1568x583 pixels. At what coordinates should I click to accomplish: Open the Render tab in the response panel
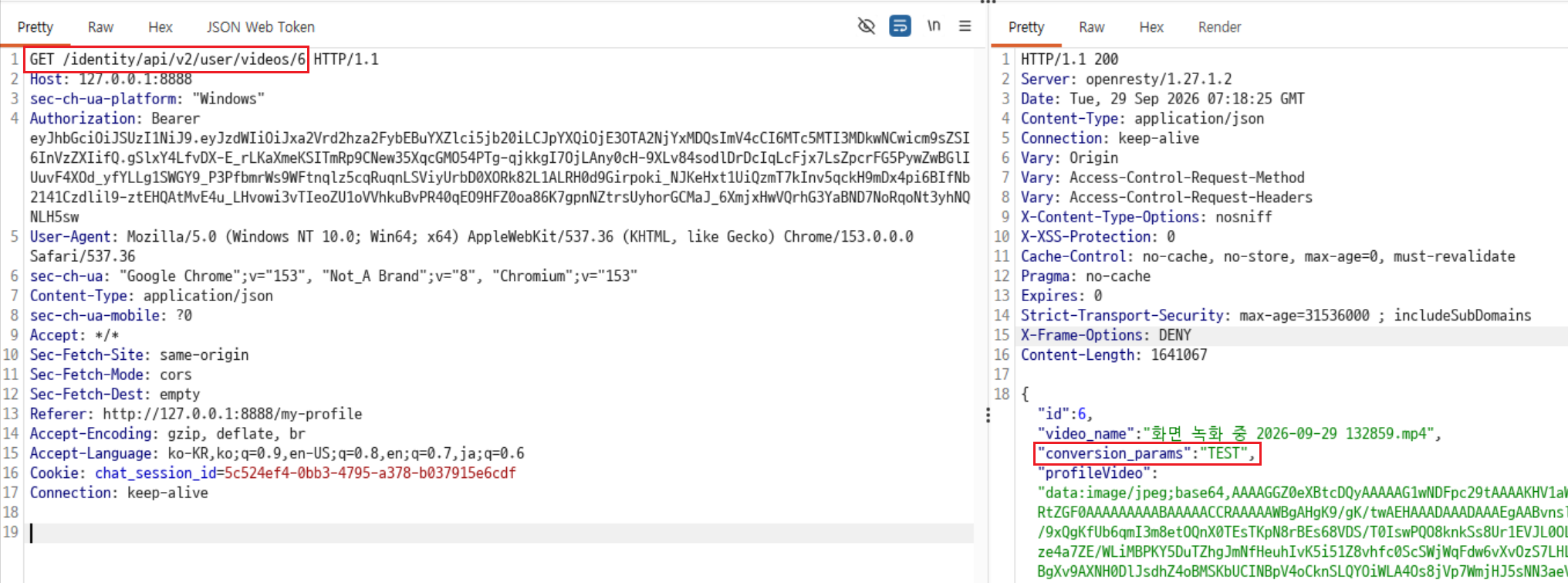[x=1219, y=27]
